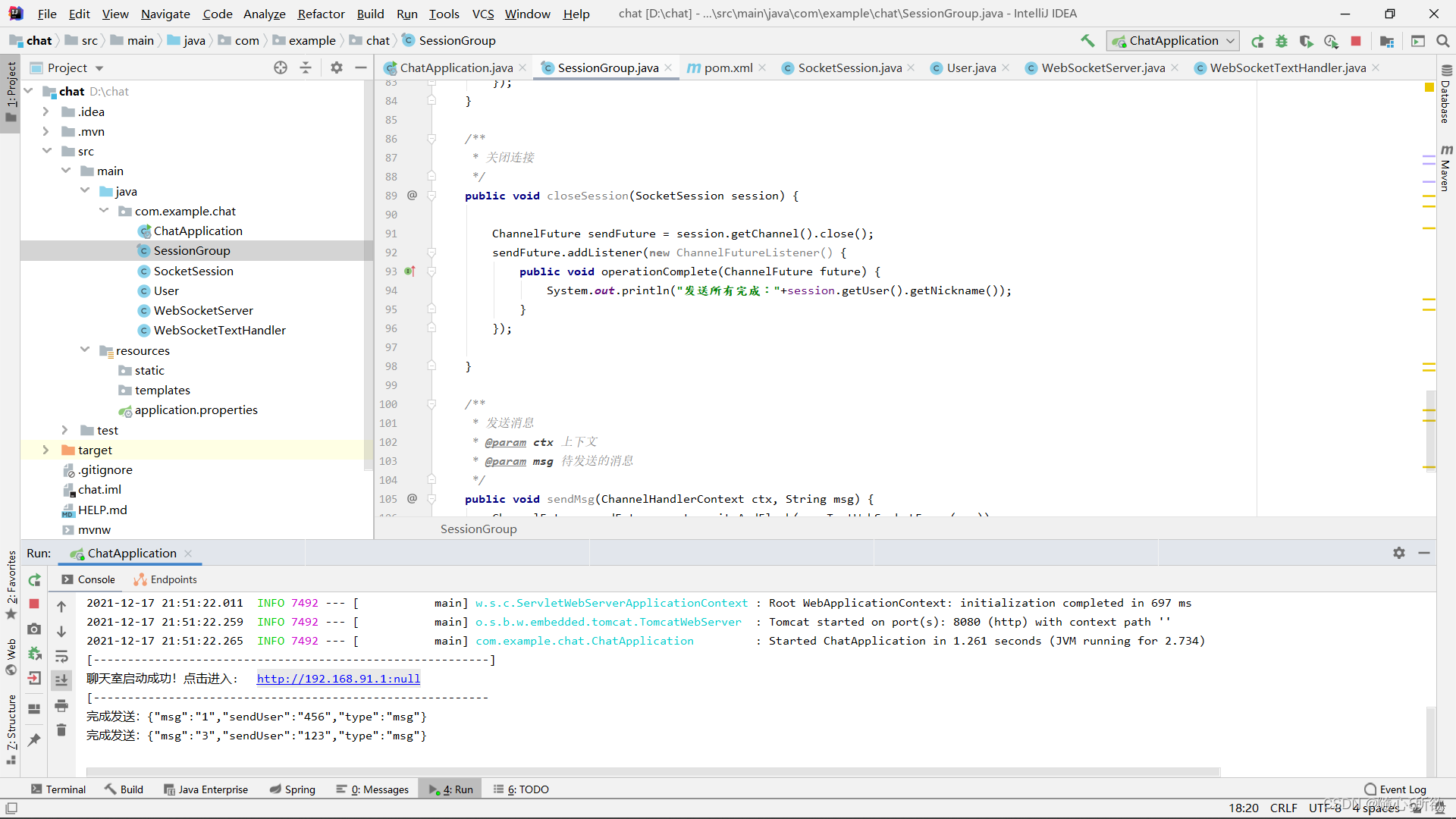Fold the closeSession method in gutter
Viewport: 1456px width, 819px height.
(x=431, y=196)
